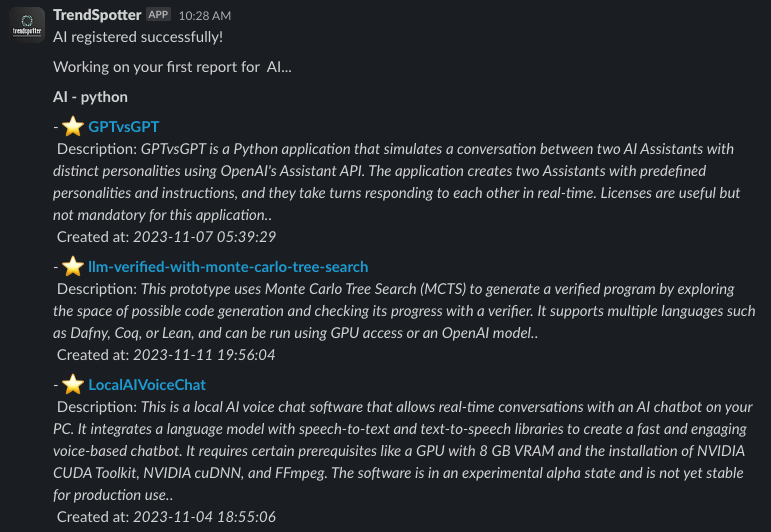The image size is (771, 532).
Task: Open the llm-verified-with-monte-carlo-tree-search link
Action: (x=228, y=267)
